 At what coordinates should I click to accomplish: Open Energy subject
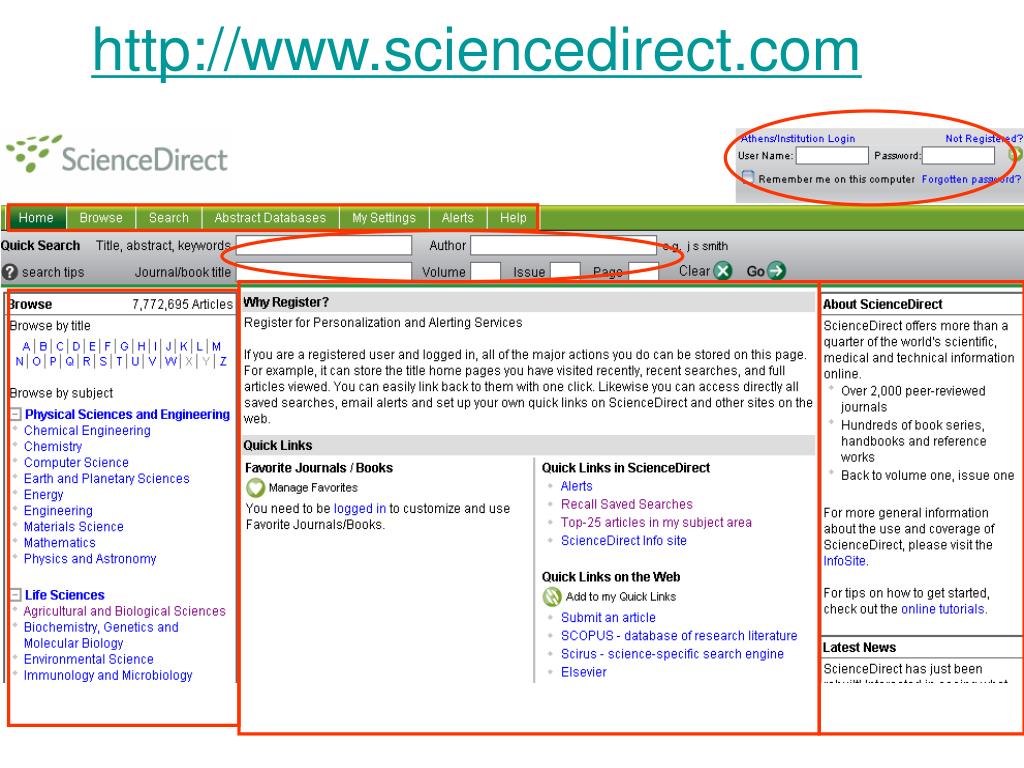point(43,495)
